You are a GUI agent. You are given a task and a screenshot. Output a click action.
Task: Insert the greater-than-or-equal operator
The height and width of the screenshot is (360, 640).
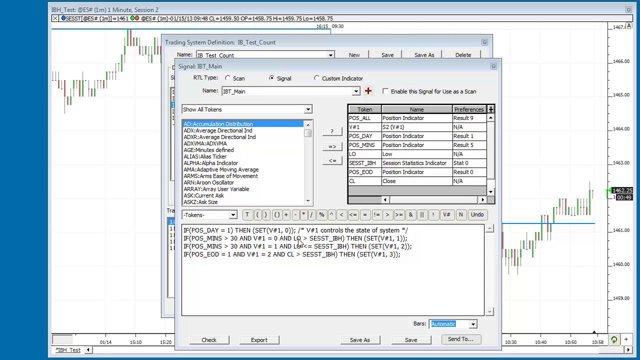point(399,215)
